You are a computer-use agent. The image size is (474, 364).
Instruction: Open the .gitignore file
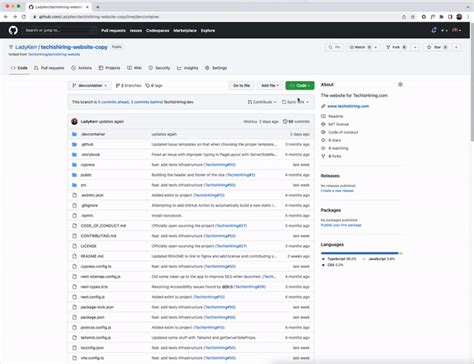coord(89,205)
